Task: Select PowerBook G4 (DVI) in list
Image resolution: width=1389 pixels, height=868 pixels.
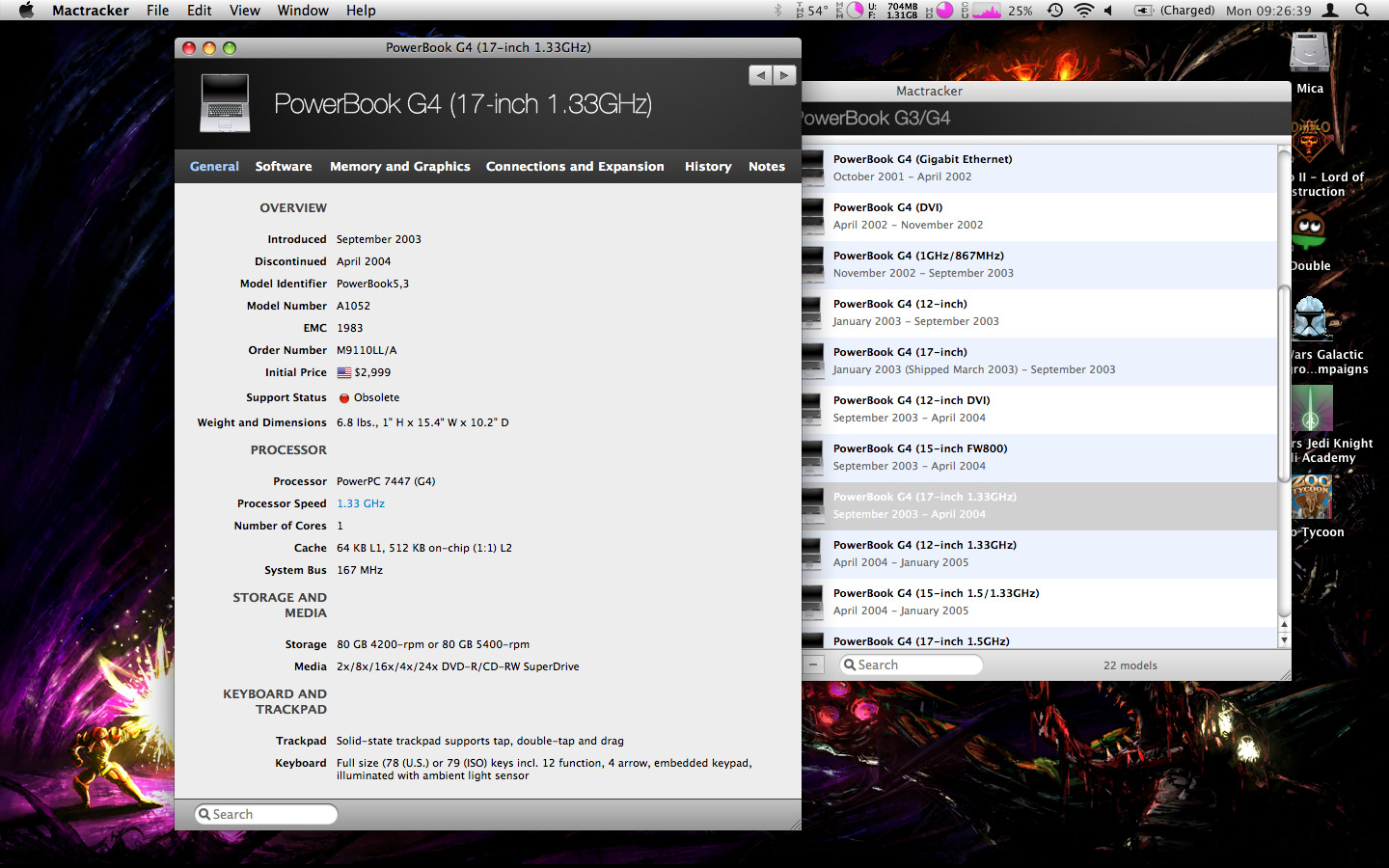Action: (x=1040, y=217)
